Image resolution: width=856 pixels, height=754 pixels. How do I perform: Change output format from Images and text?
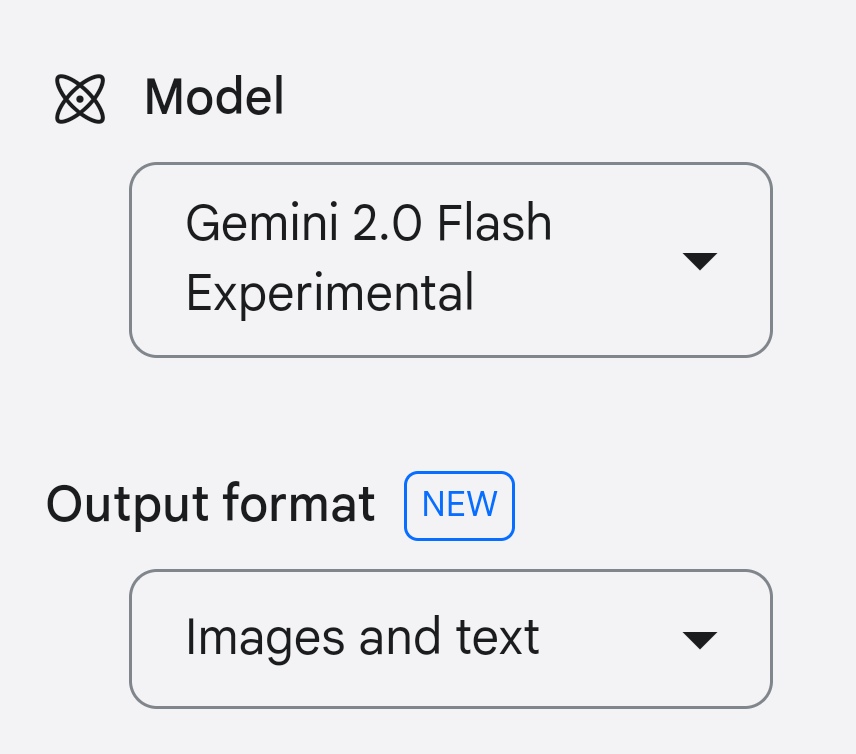tap(450, 639)
